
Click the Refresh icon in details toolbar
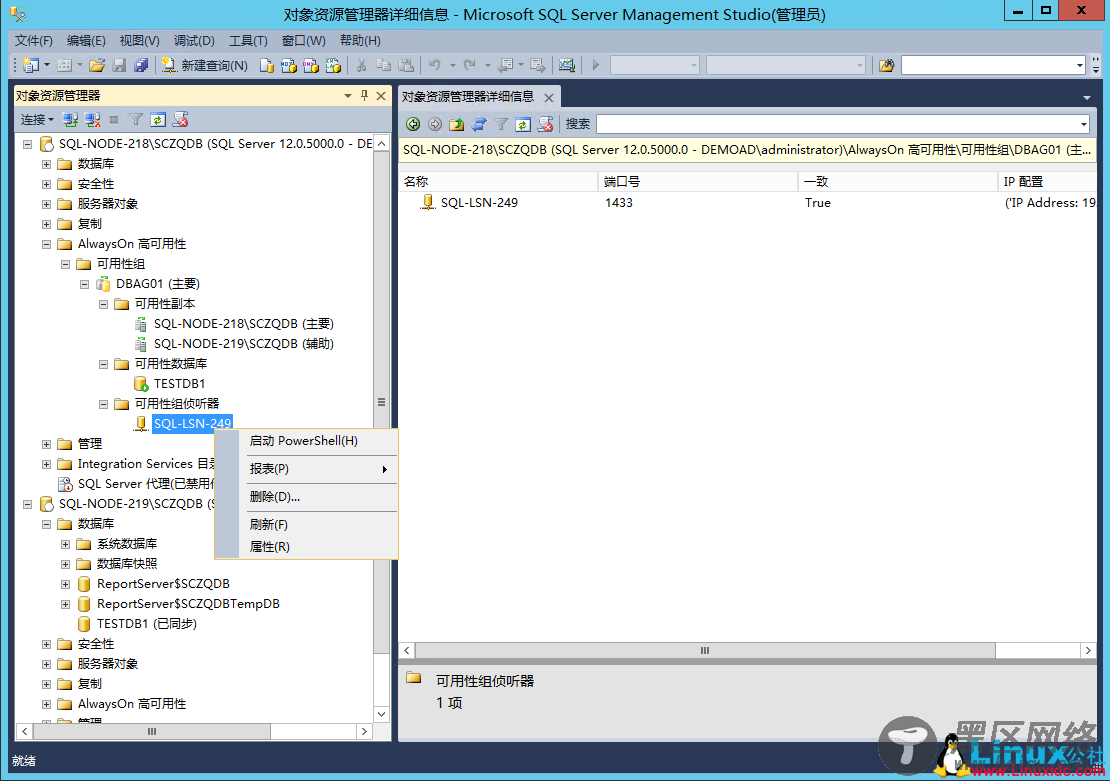(522, 124)
